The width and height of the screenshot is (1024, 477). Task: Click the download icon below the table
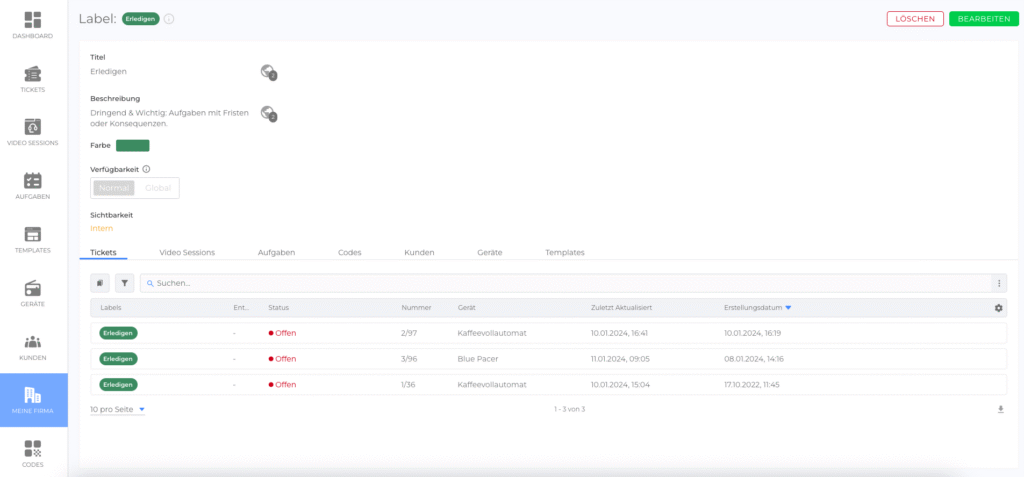coord(1000,409)
